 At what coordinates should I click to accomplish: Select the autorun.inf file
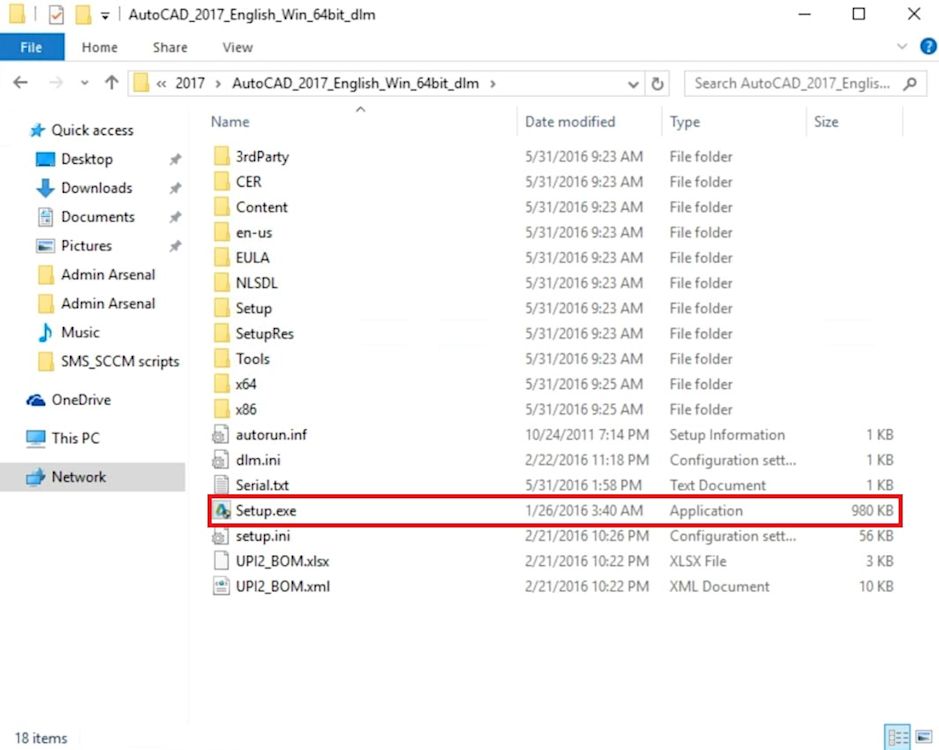click(271, 434)
